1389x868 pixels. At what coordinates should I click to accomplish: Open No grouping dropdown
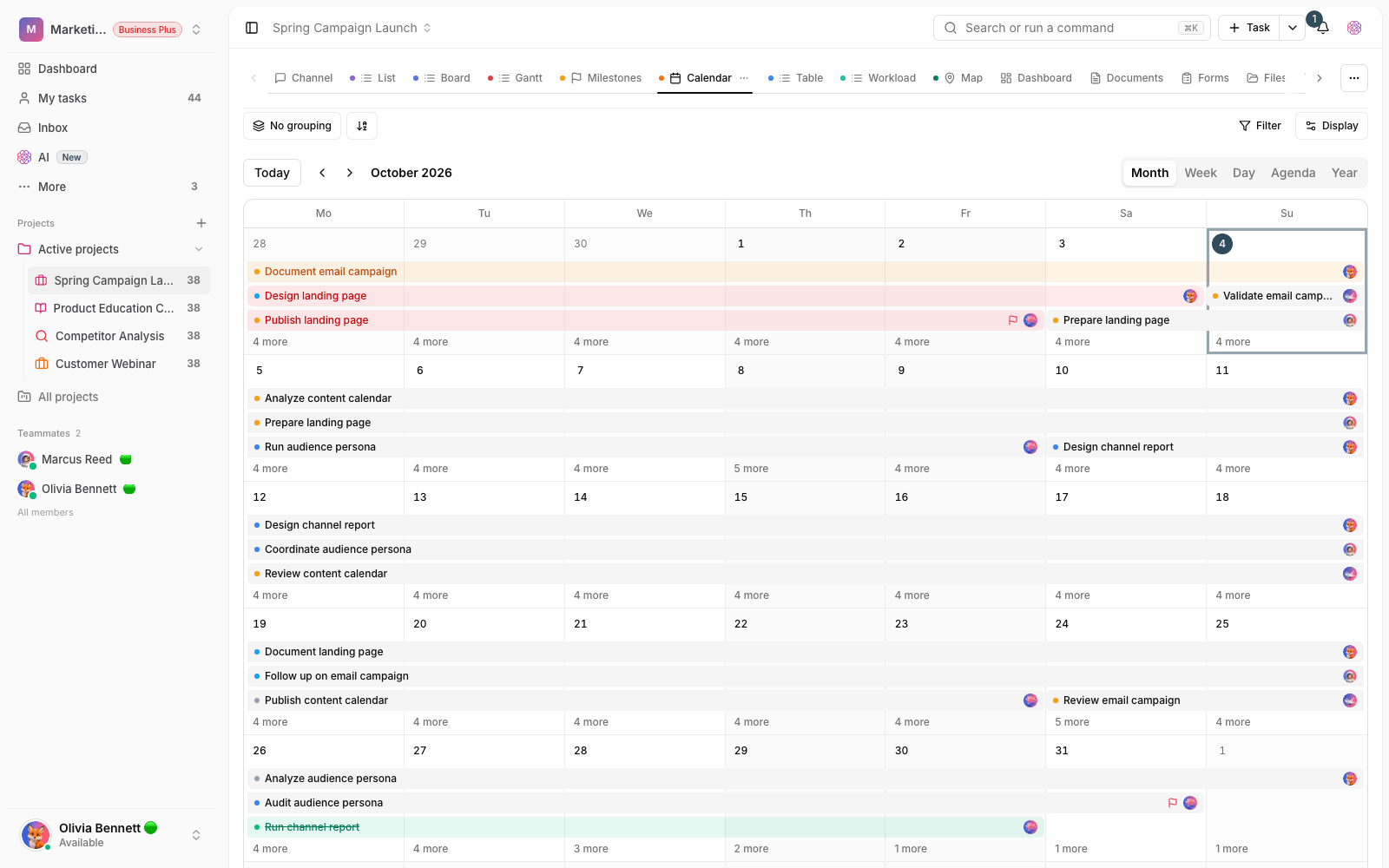[292, 126]
